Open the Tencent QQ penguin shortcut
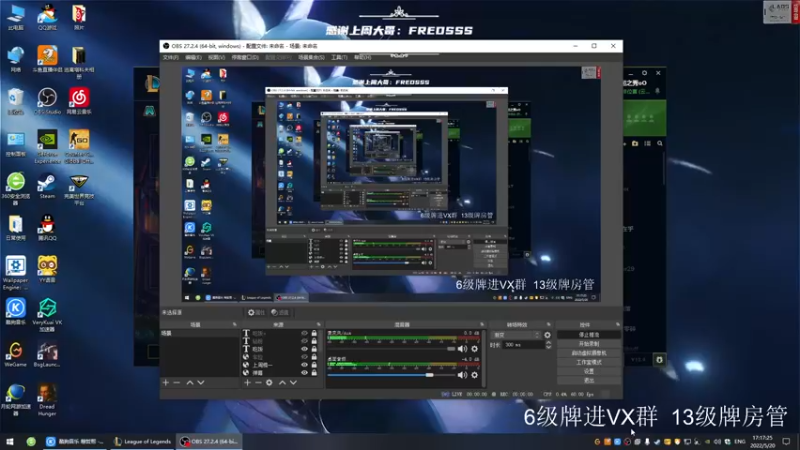Viewport: 800px width, 450px height. 47,228
